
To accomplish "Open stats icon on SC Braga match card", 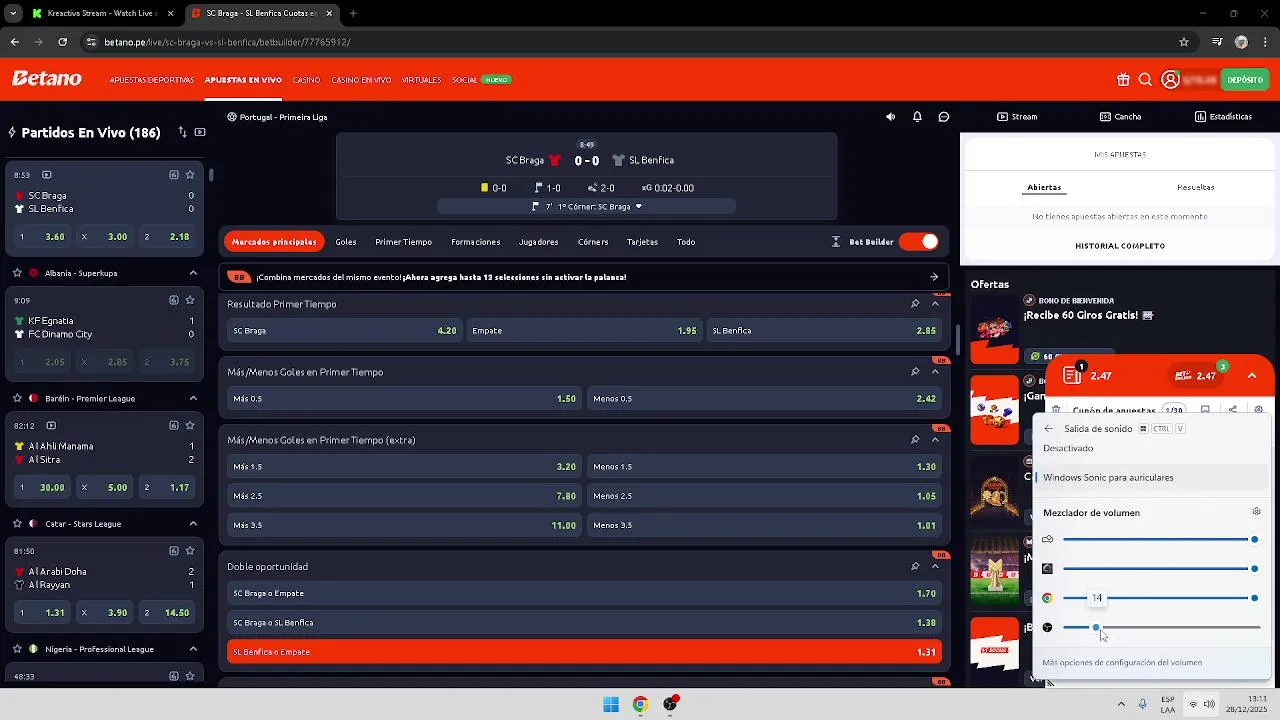I will click(x=173, y=175).
